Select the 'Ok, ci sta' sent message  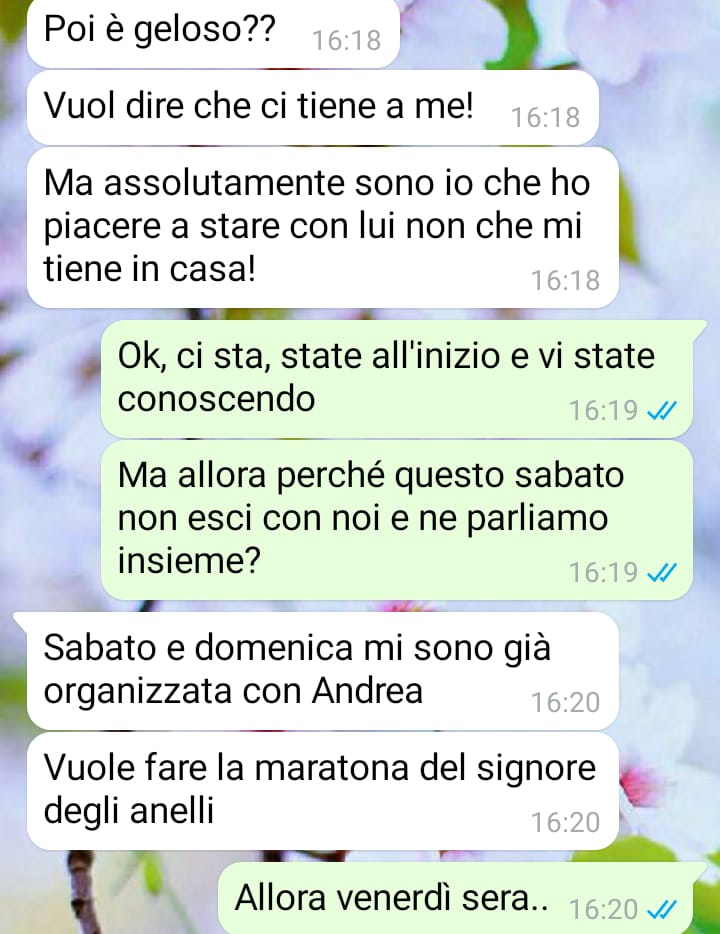click(397, 379)
